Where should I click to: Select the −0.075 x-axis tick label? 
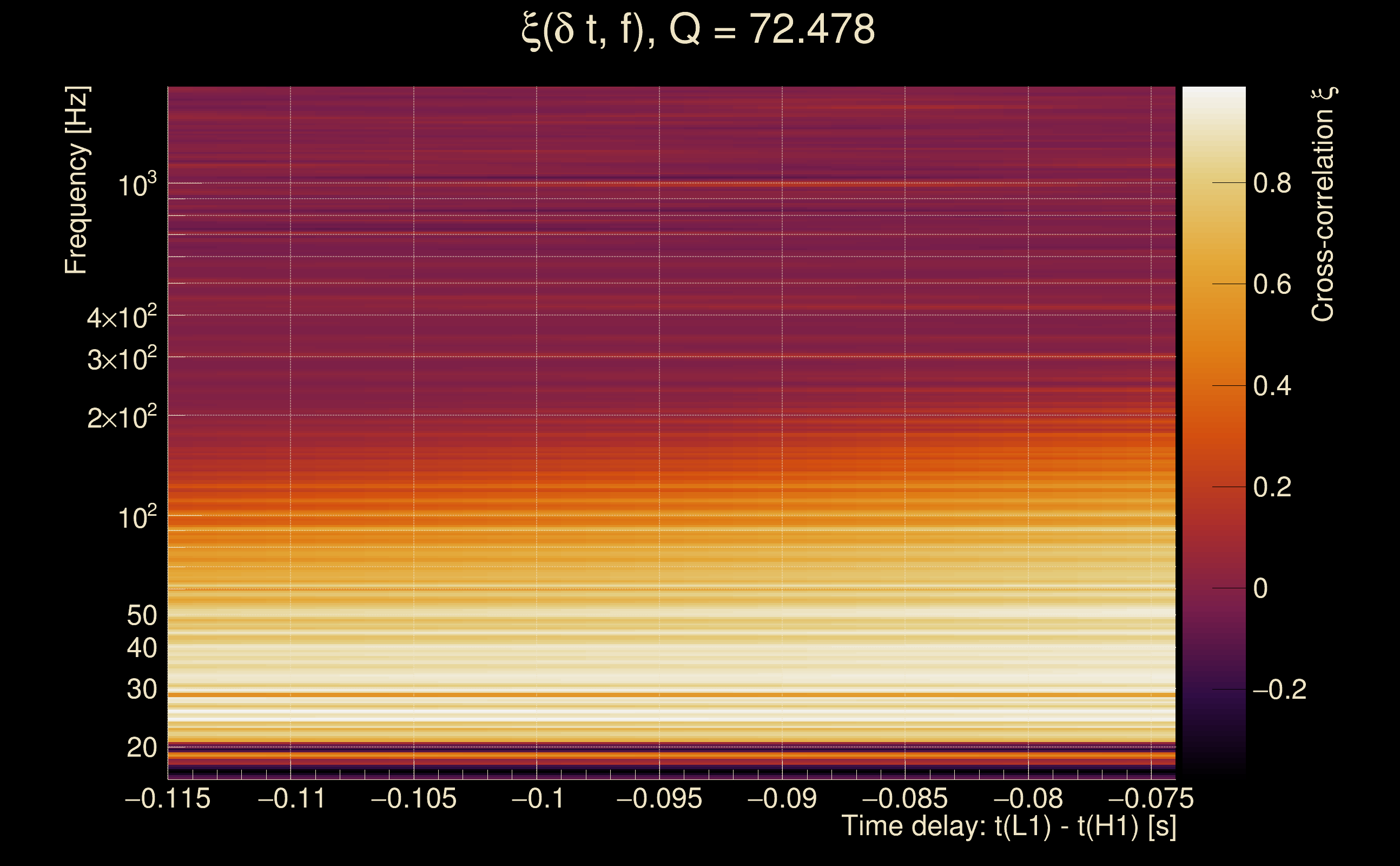click(x=1151, y=798)
